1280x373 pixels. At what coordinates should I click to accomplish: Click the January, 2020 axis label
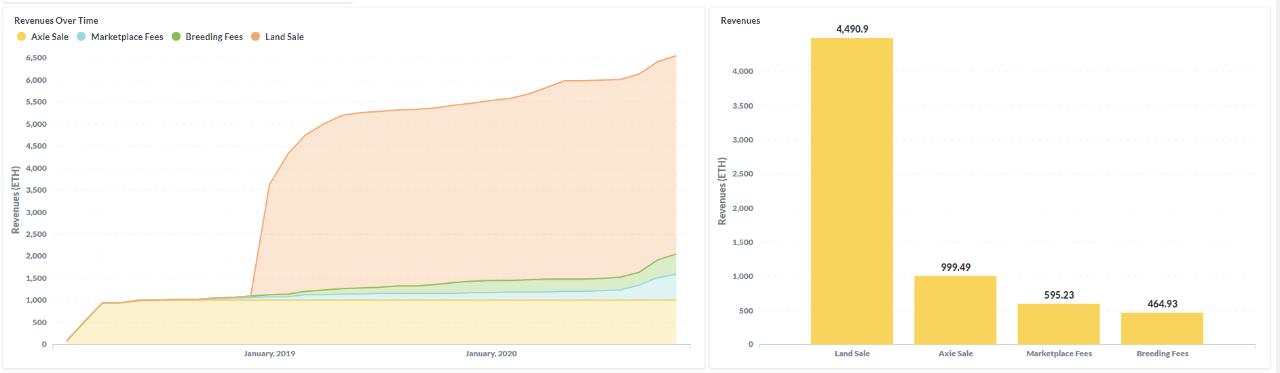(x=492, y=354)
